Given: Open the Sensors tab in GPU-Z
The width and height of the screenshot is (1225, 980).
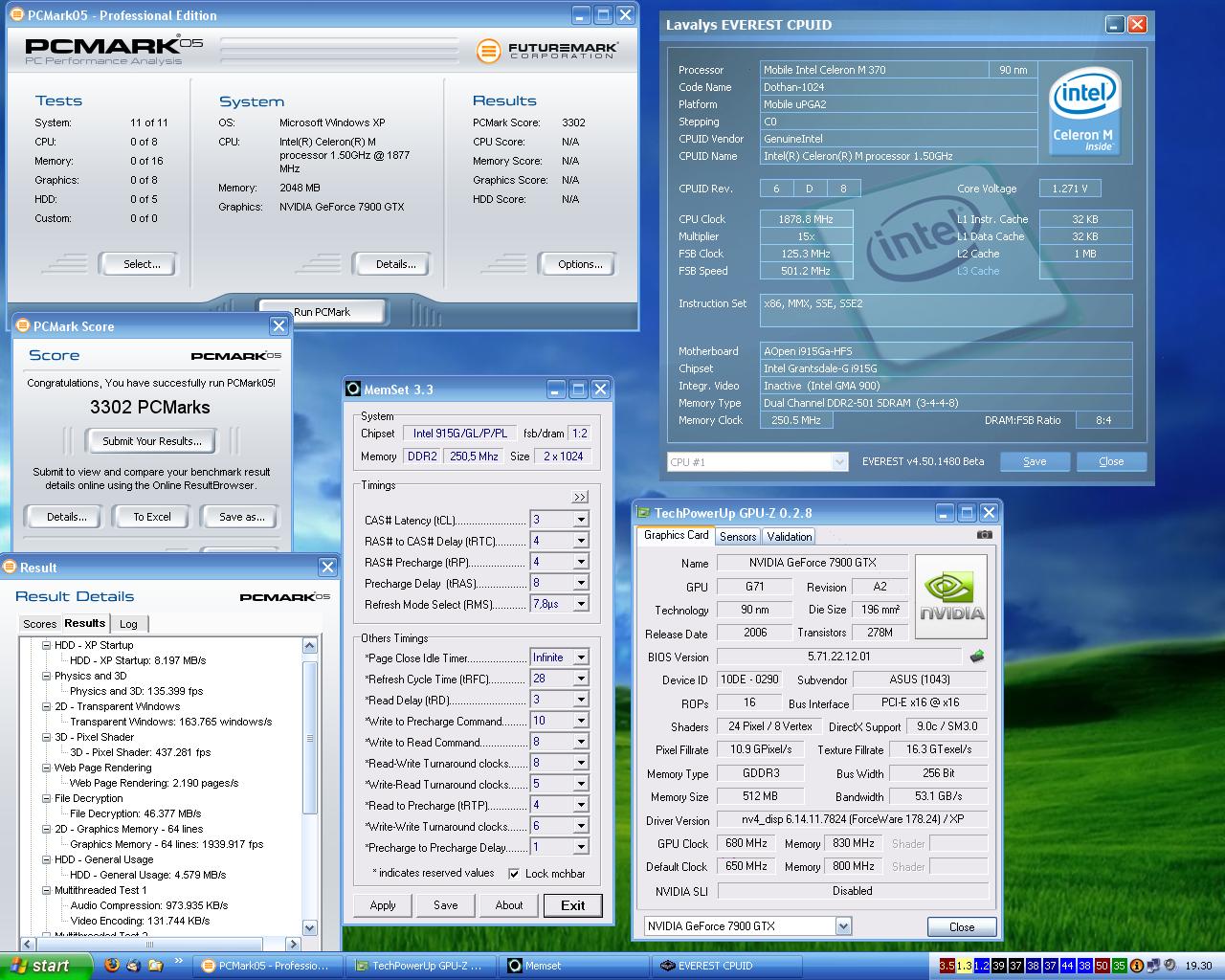Looking at the screenshot, I should click(x=738, y=537).
